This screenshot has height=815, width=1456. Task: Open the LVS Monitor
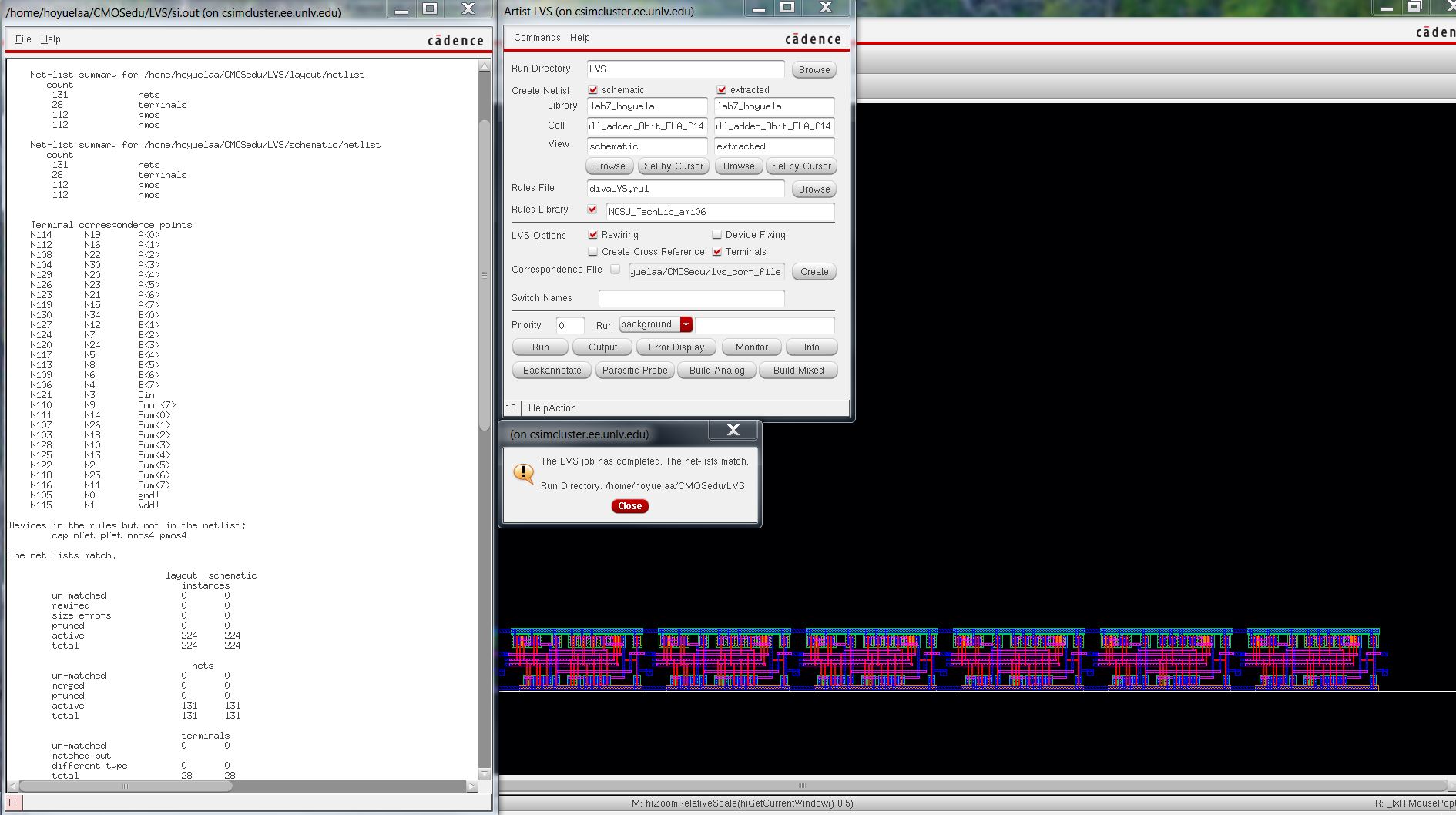click(x=751, y=347)
